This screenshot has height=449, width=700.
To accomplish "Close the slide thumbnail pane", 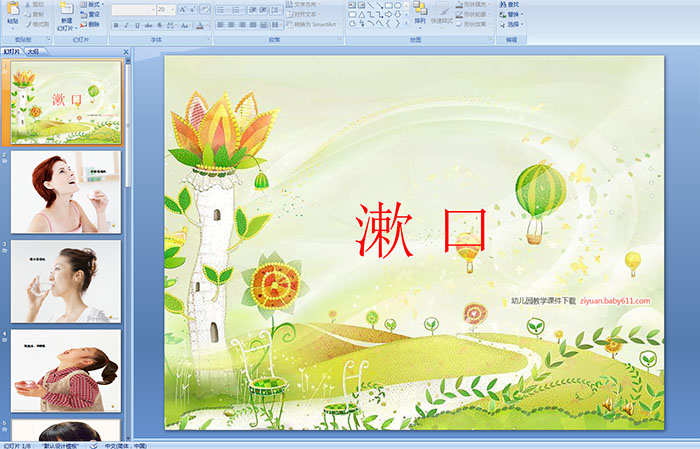I will click(x=126, y=51).
